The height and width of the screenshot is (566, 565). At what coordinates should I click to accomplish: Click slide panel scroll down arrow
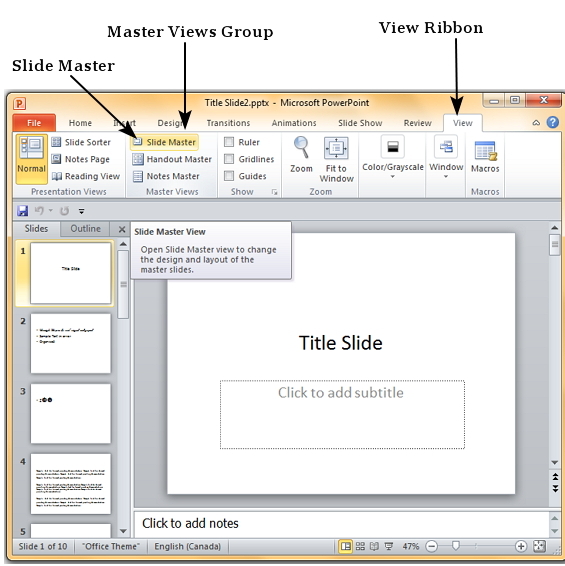(x=123, y=531)
